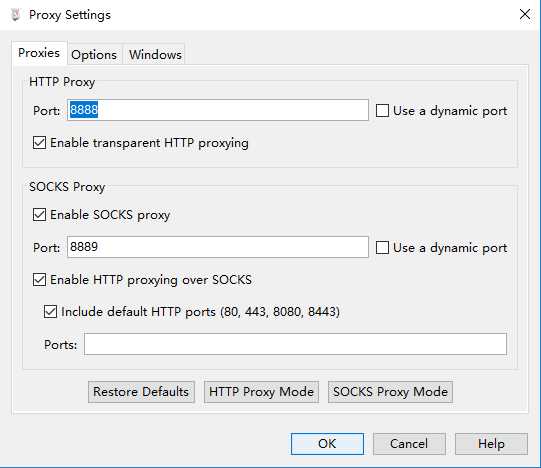This screenshot has width=541, height=468.
Task: Toggle Enable HTTP proxying over SOCKS
Action: tap(39, 279)
